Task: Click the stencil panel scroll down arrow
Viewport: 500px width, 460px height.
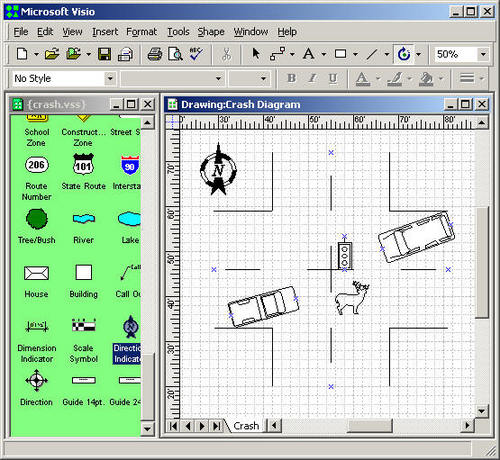Action: (147, 428)
